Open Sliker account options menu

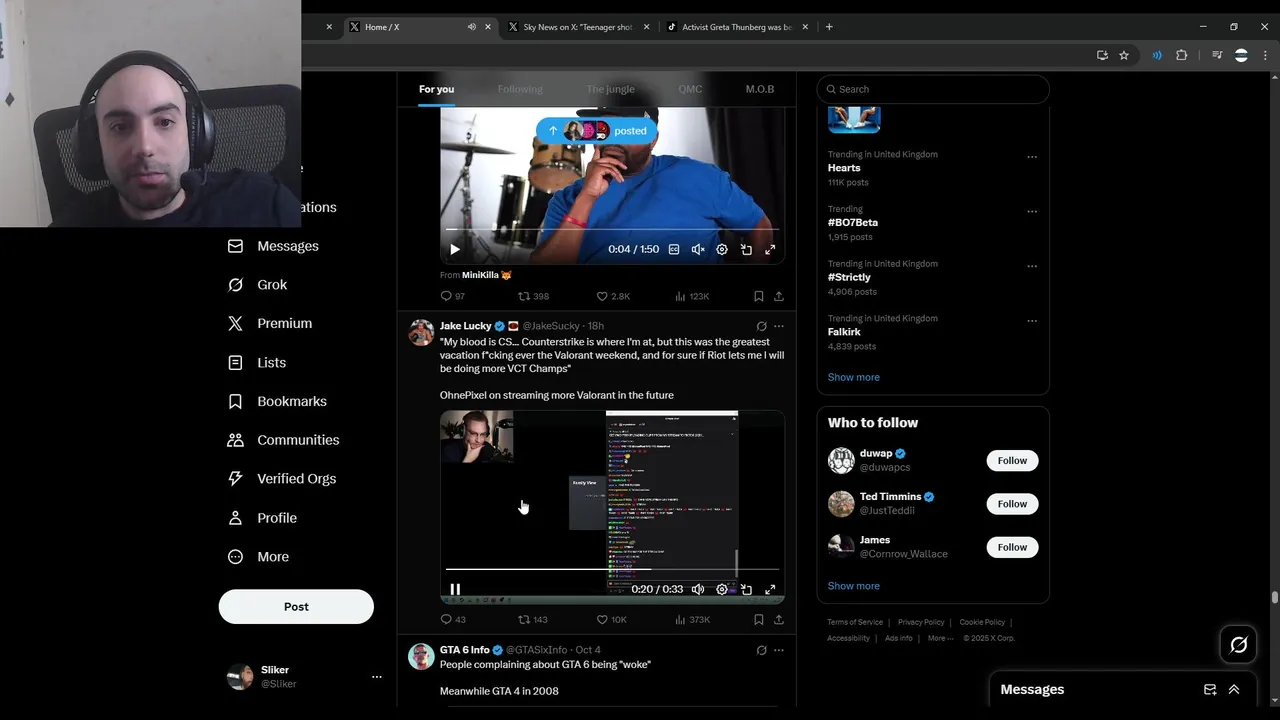pyautogui.click(x=376, y=677)
